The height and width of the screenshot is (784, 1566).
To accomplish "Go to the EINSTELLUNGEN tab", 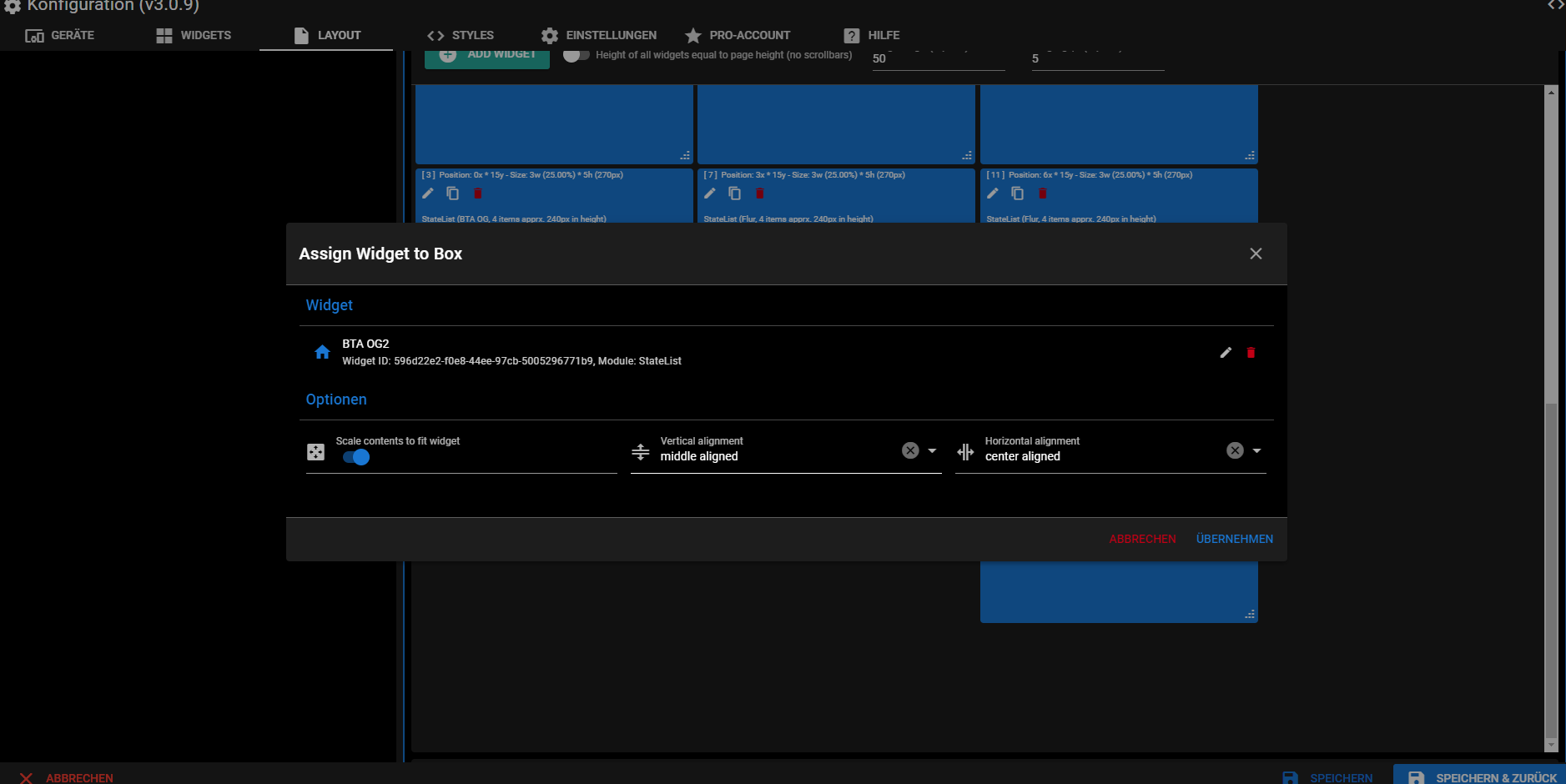I will click(599, 35).
